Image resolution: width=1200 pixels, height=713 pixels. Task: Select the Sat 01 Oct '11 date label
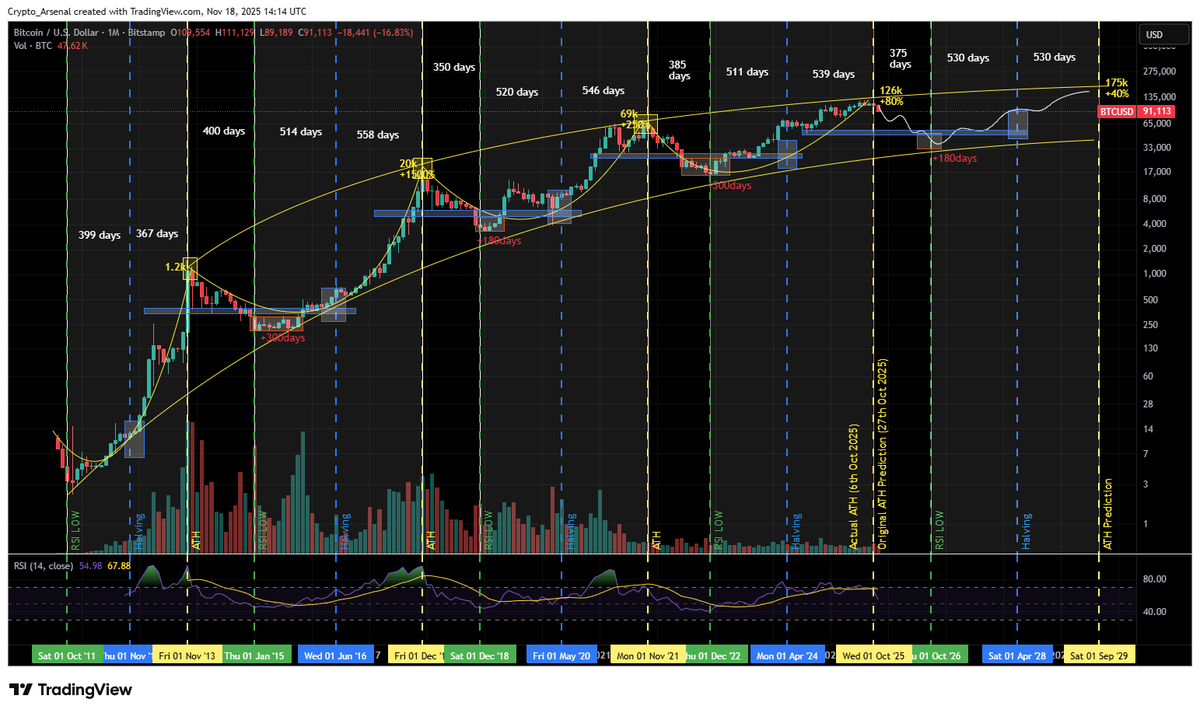[x=68, y=656]
